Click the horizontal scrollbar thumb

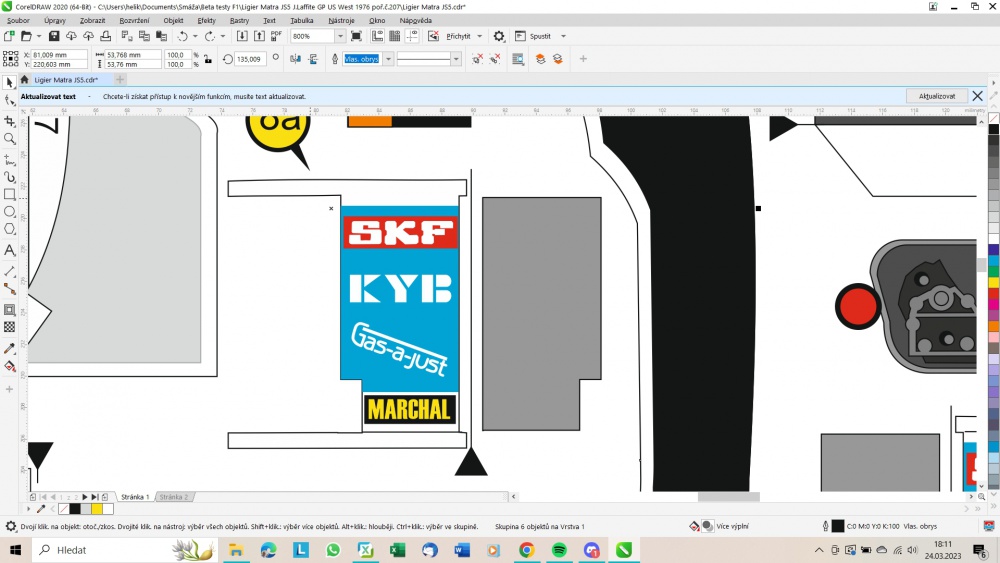point(728,497)
